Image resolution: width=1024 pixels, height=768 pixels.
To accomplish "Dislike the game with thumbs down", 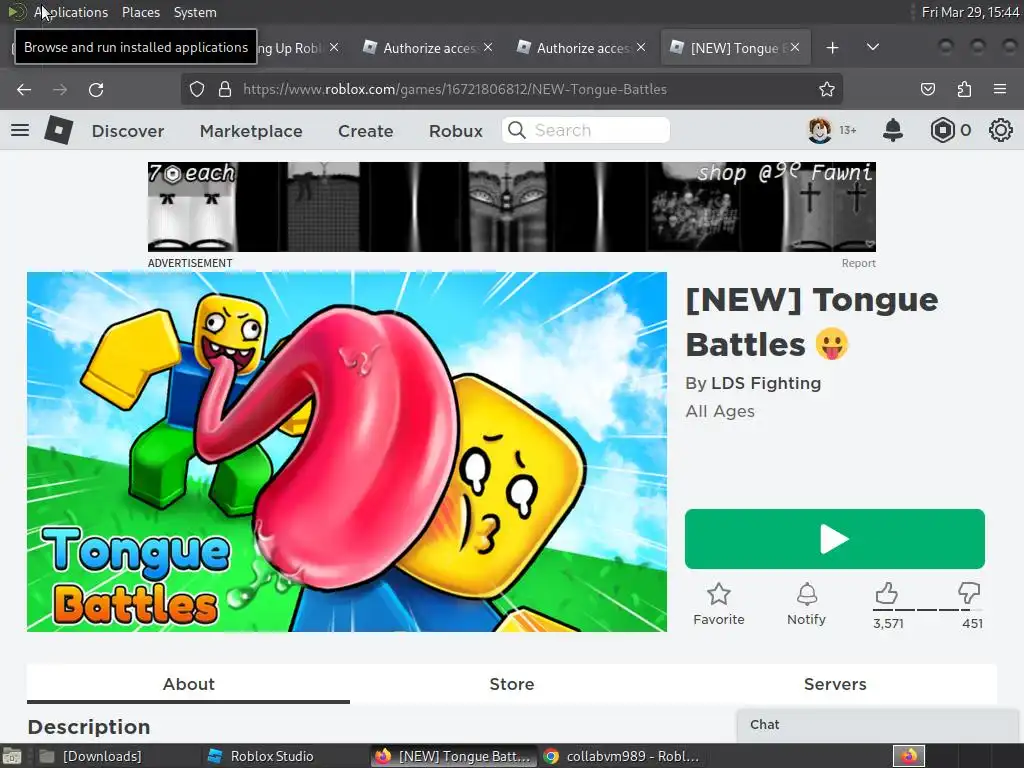I will (x=969, y=594).
